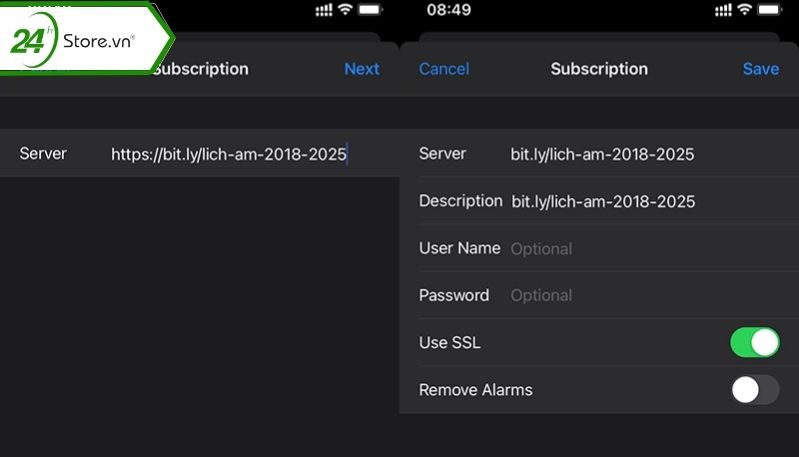Tap Wi-Fi icon in right status bar
This screenshot has width=799, height=457.
744,9
